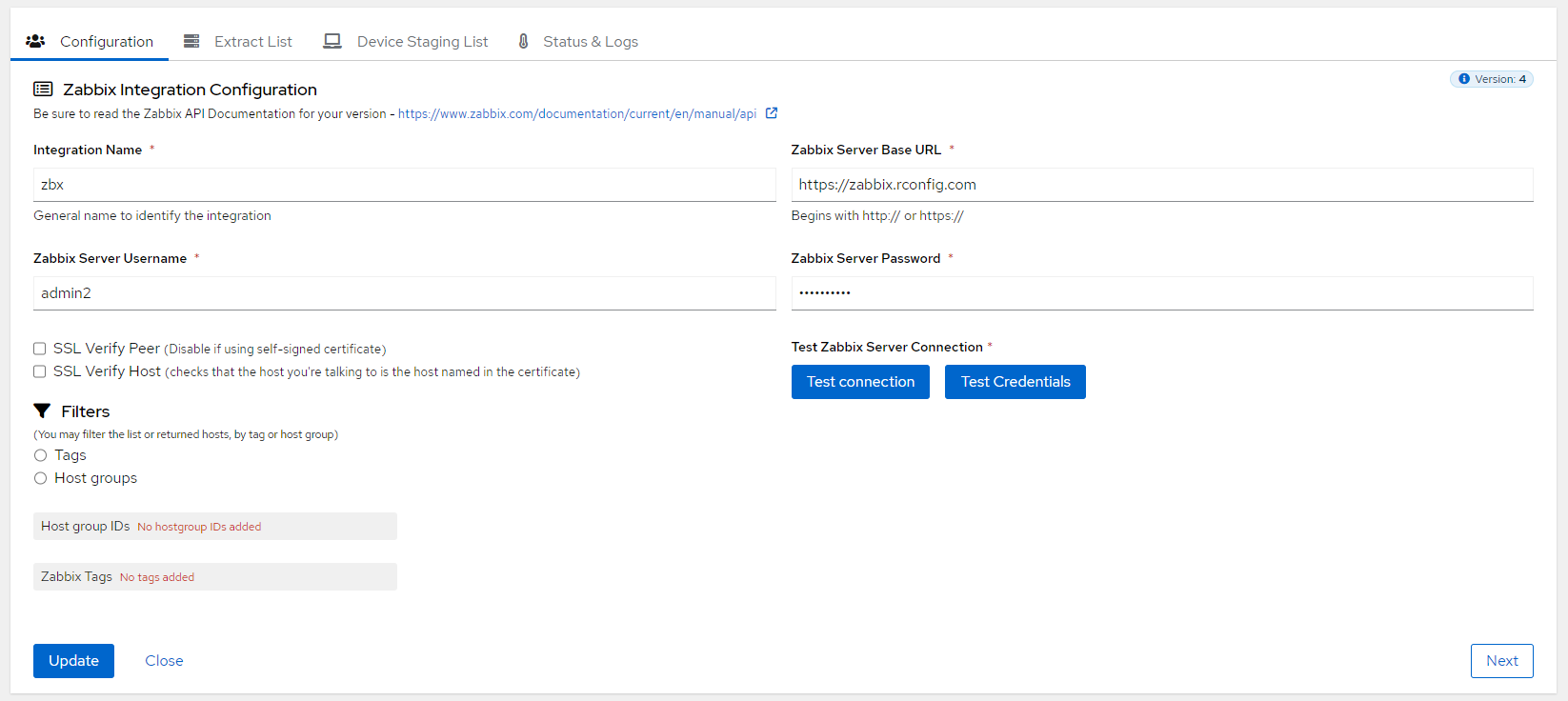The image size is (1568, 701).
Task: Click the Version info icon
Action: click(x=1464, y=79)
